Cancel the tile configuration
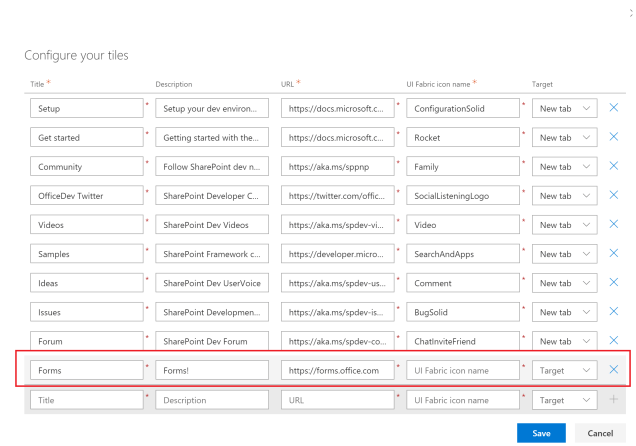Screen dimensions: 636x446 [600, 432]
